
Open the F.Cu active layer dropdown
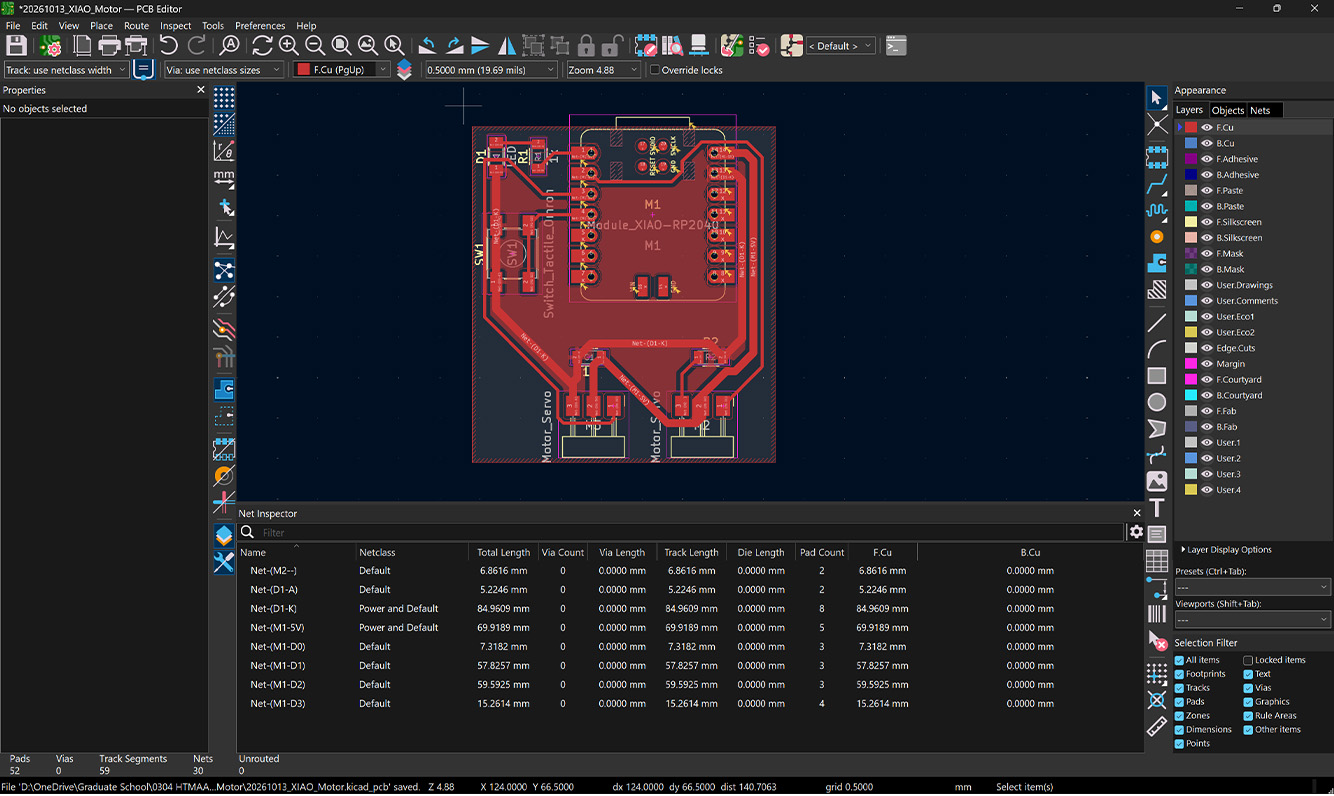point(341,70)
